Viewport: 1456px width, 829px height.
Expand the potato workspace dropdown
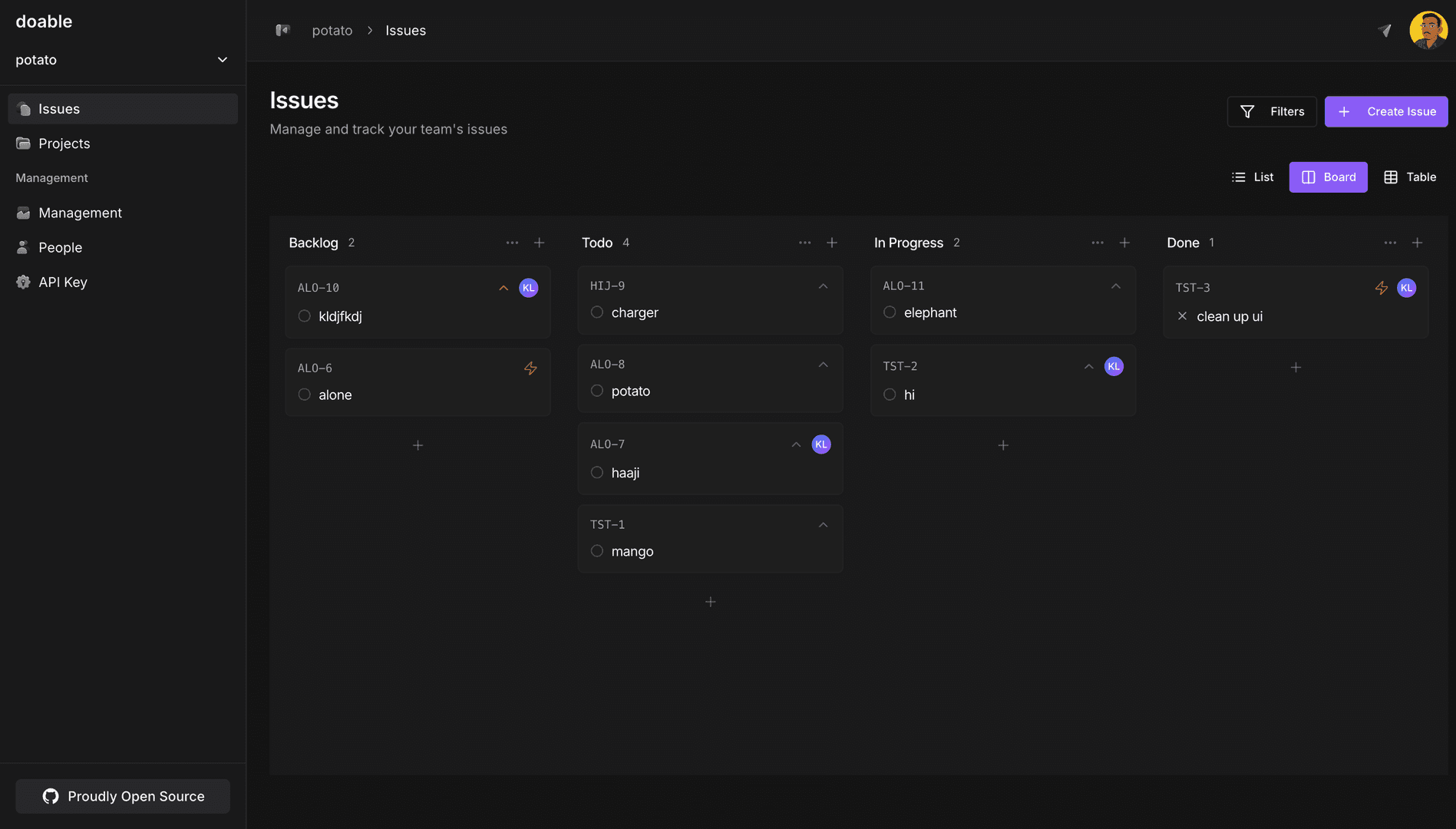coord(222,60)
